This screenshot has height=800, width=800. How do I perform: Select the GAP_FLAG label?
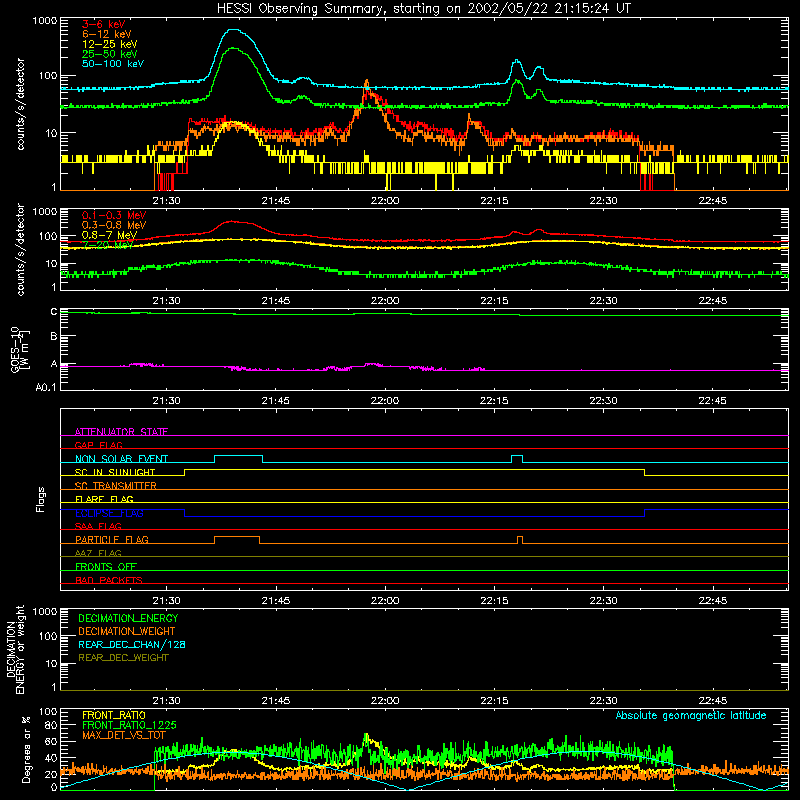98,445
